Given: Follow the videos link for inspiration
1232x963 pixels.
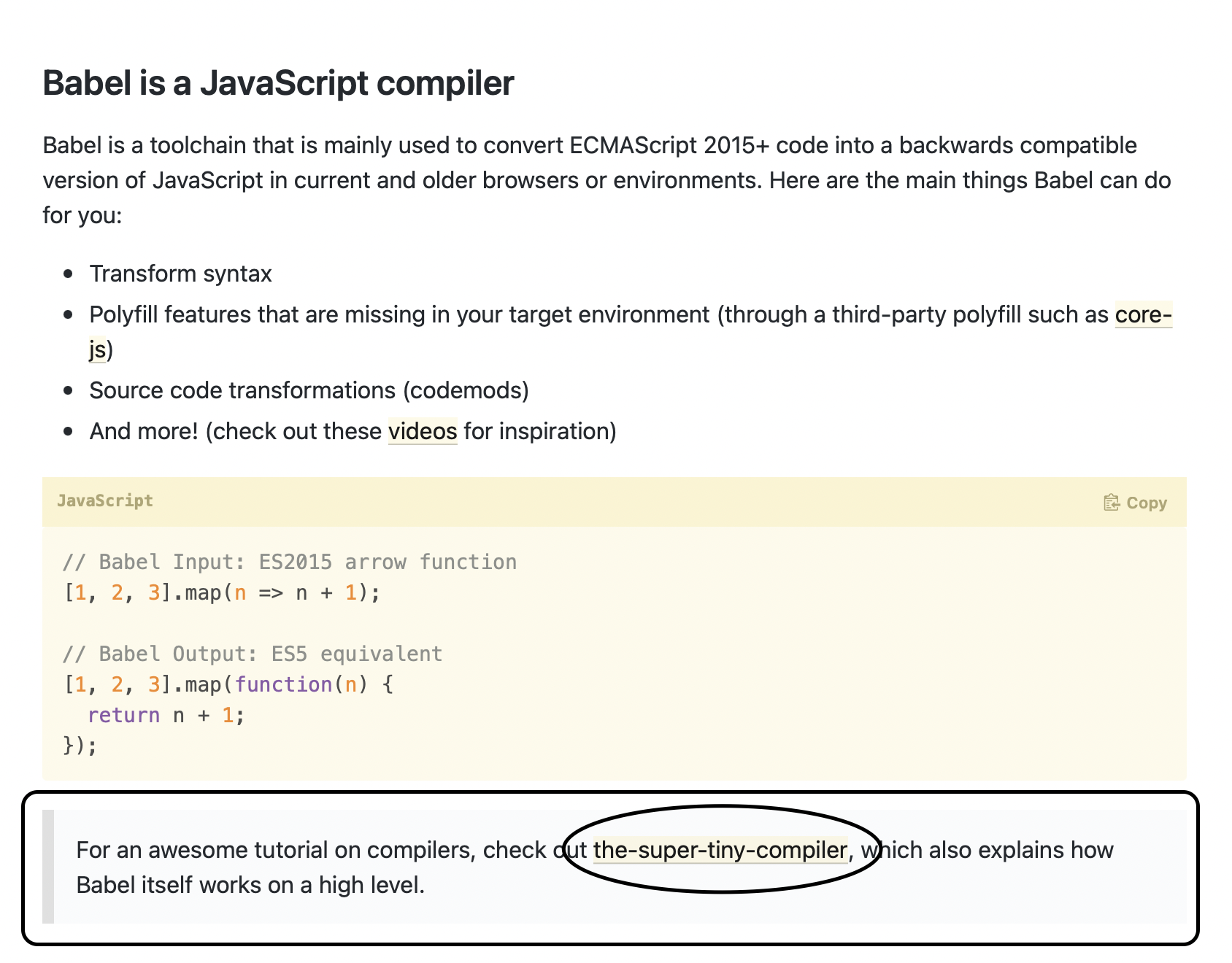Looking at the screenshot, I should pyautogui.click(x=422, y=431).
